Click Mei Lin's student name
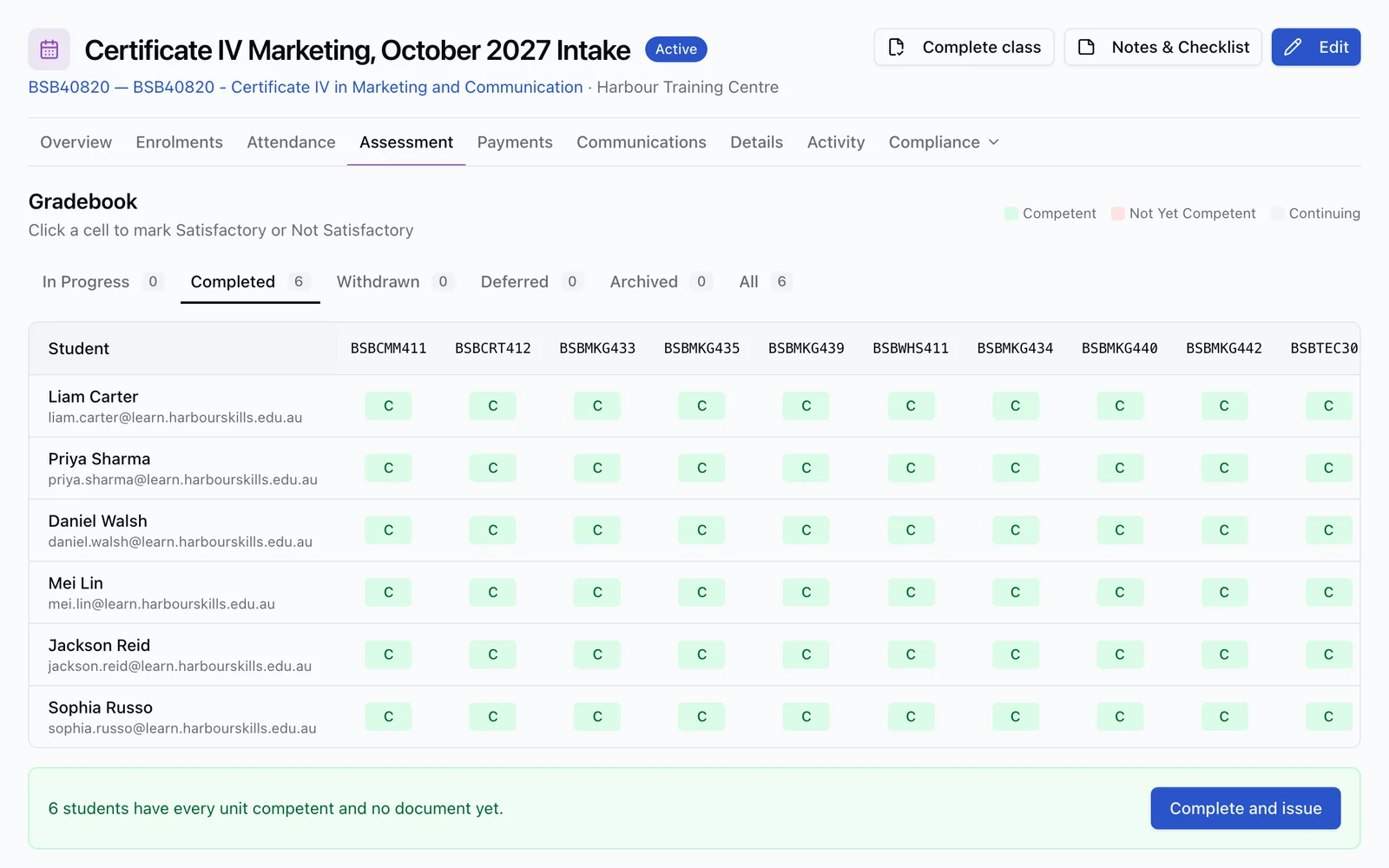Screen dimensions: 1389x868 point(76,583)
